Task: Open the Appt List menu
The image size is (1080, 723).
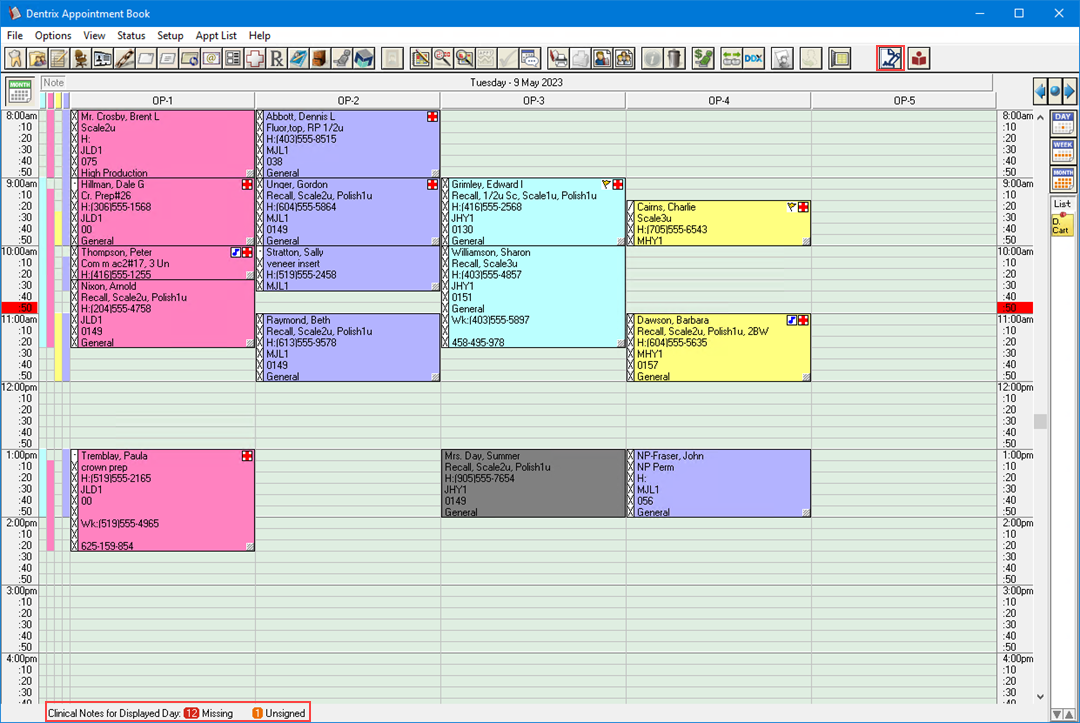Action: pos(216,35)
